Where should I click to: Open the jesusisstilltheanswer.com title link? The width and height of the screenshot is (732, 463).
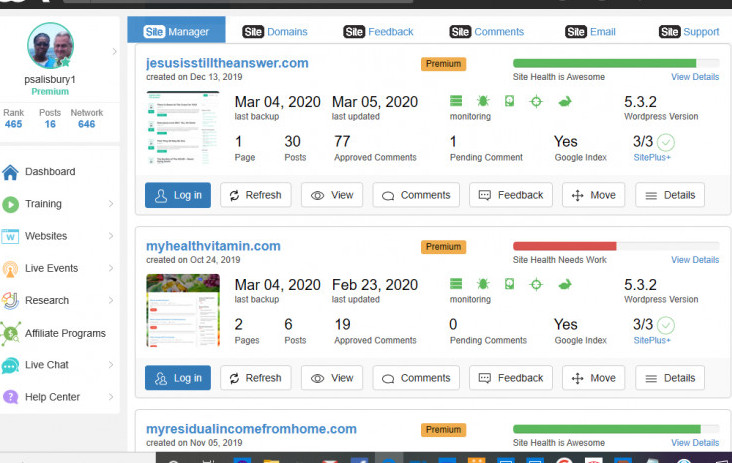(x=227, y=63)
